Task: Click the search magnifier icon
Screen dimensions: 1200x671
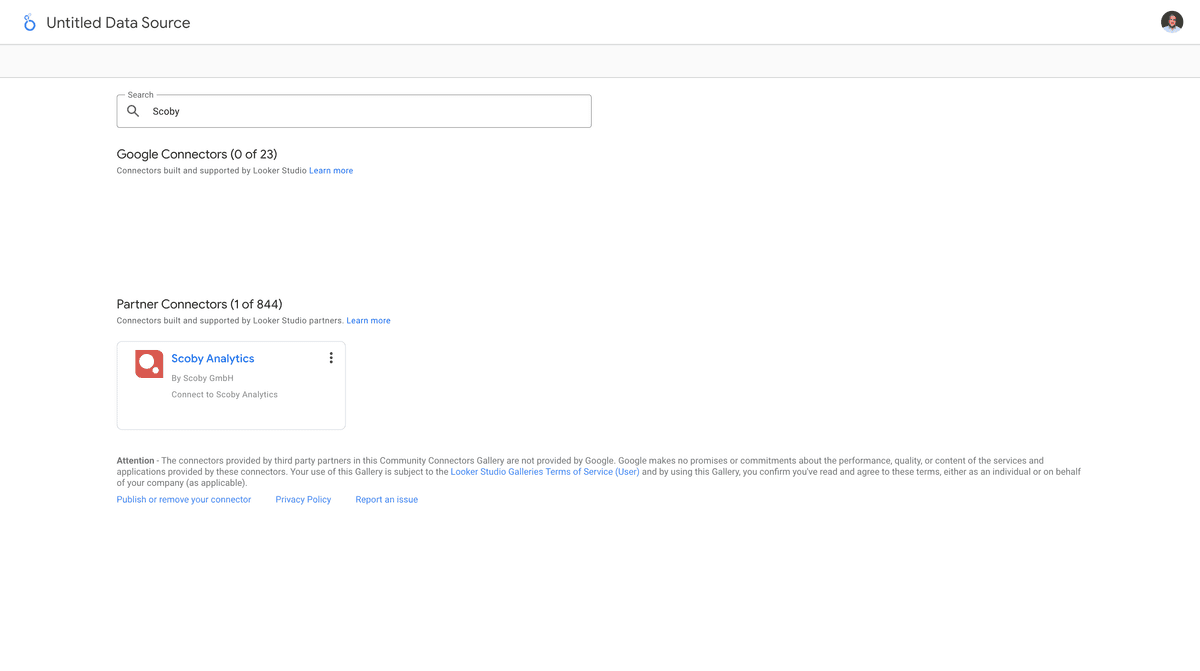Action: (133, 111)
